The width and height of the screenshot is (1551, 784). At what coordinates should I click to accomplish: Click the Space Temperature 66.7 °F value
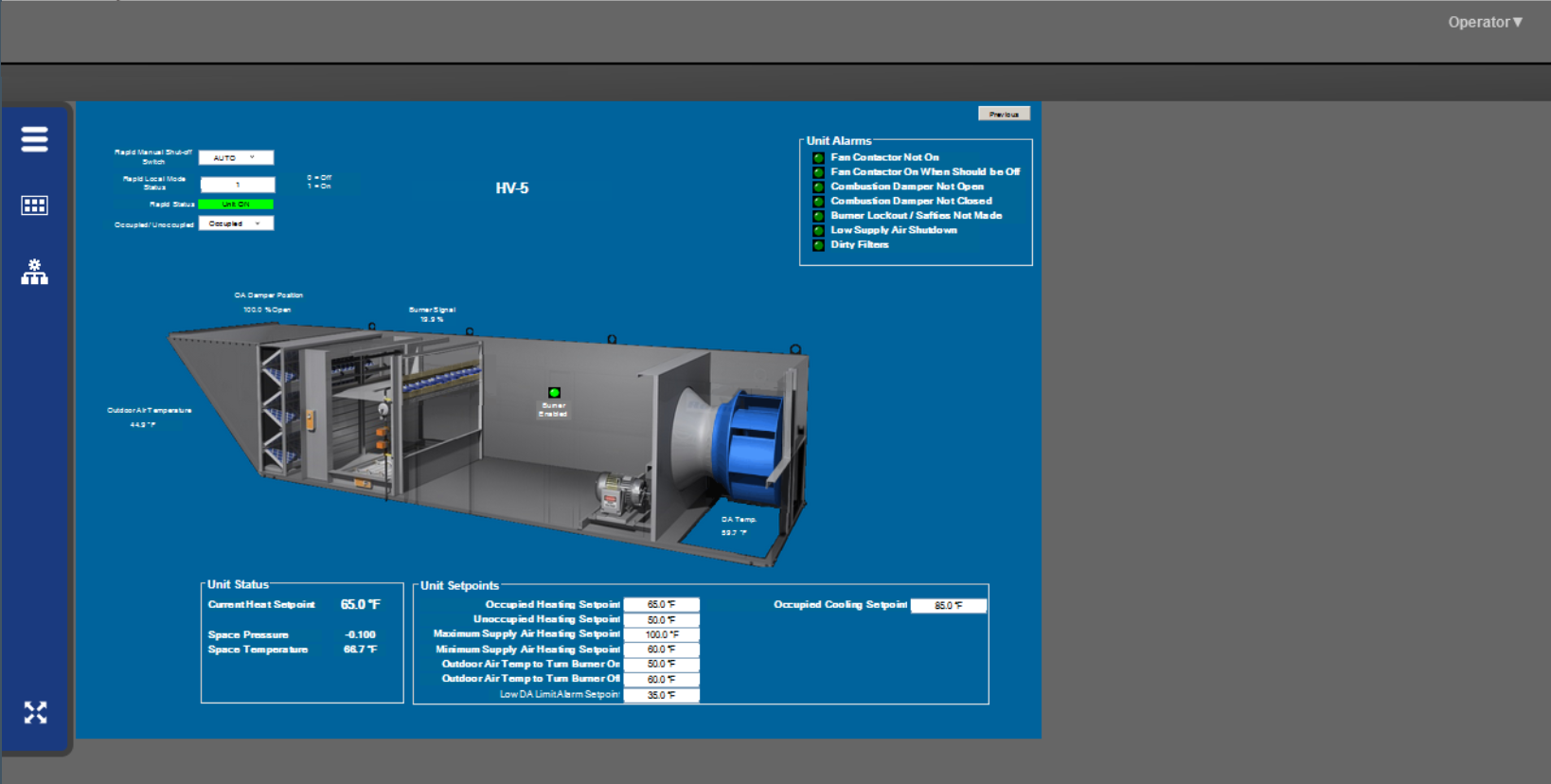point(361,650)
